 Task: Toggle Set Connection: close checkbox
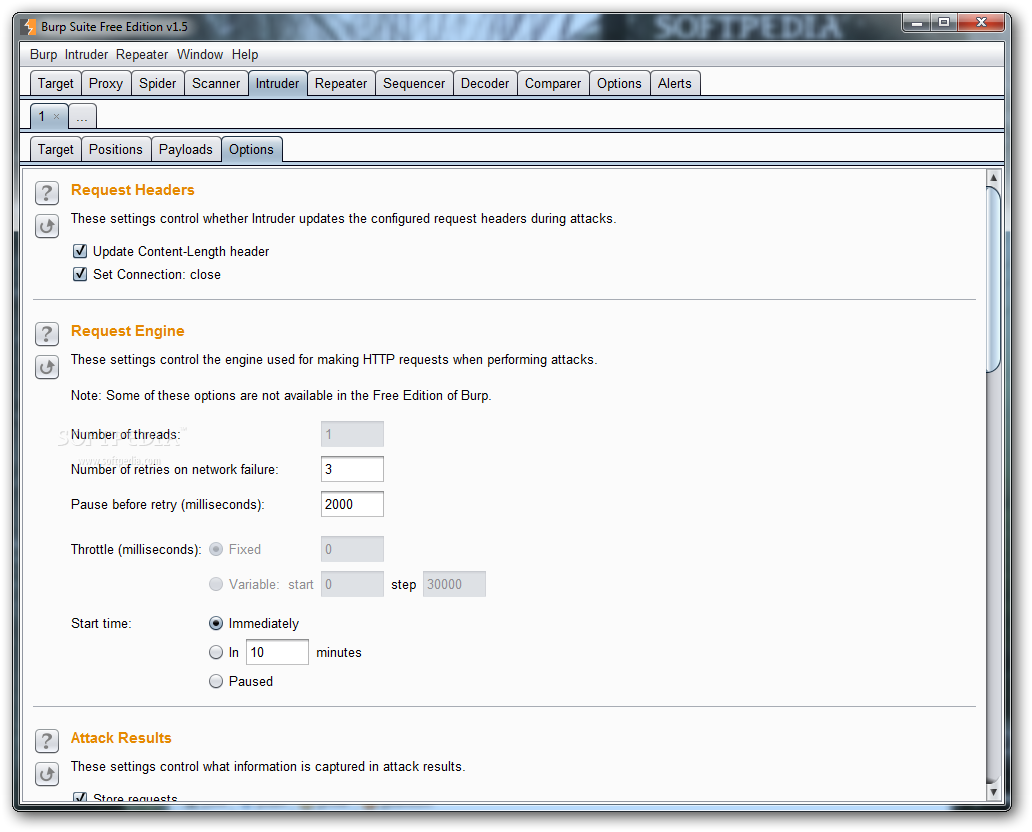80,274
